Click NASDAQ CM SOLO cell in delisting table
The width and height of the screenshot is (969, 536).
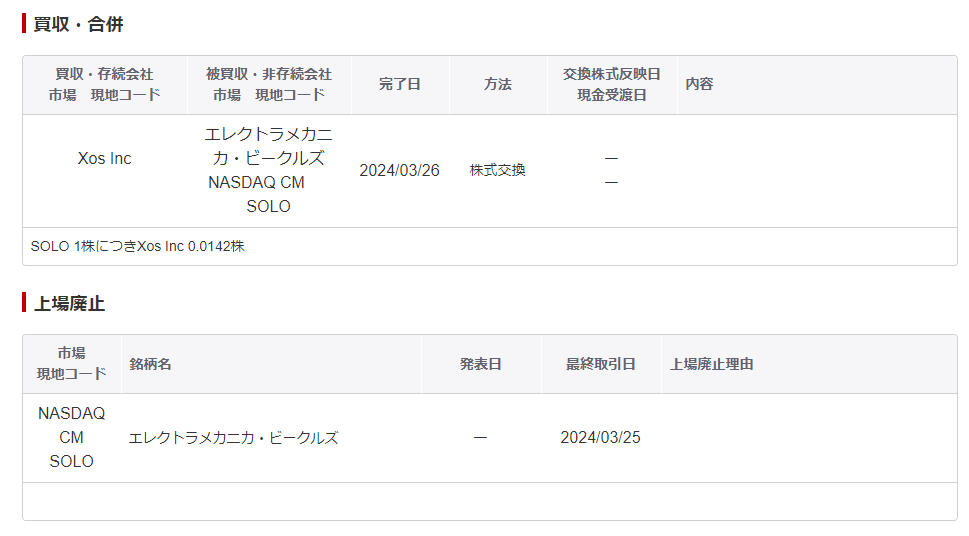pos(71,438)
